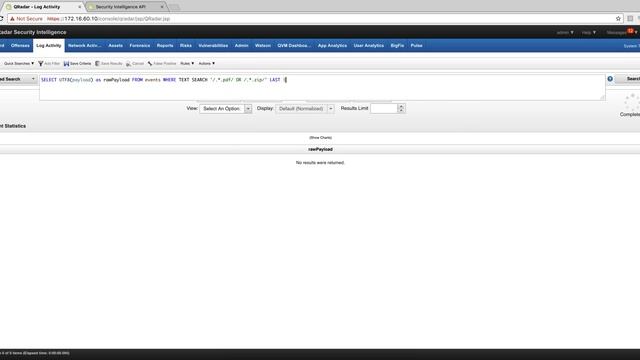Image resolution: width=640 pixels, height=360 pixels.
Task: Switch to the Assets tab
Action: pyautogui.click(x=116, y=46)
